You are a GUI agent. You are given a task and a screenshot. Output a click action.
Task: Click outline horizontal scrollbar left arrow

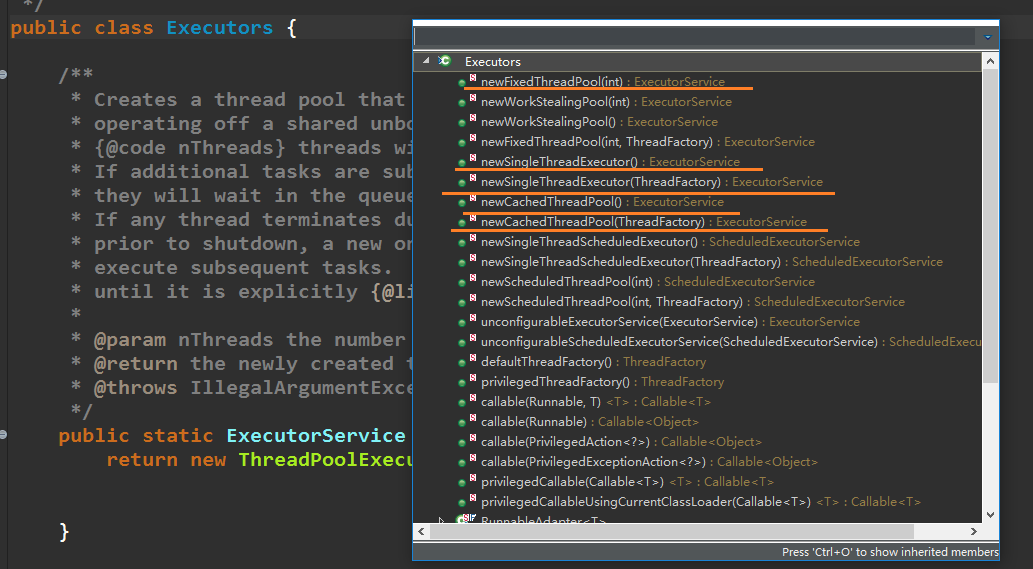tap(422, 531)
